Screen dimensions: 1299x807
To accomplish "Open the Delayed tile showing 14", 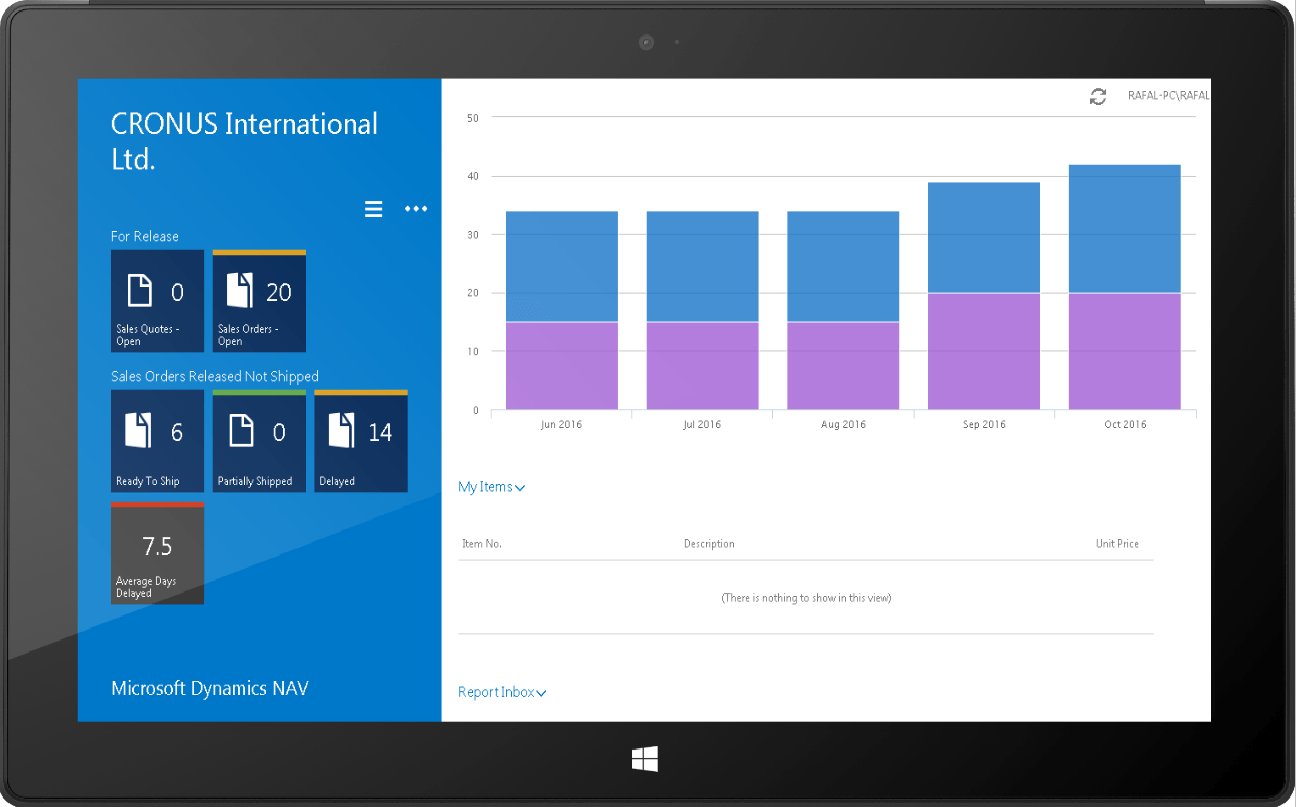I will (361, 441).
